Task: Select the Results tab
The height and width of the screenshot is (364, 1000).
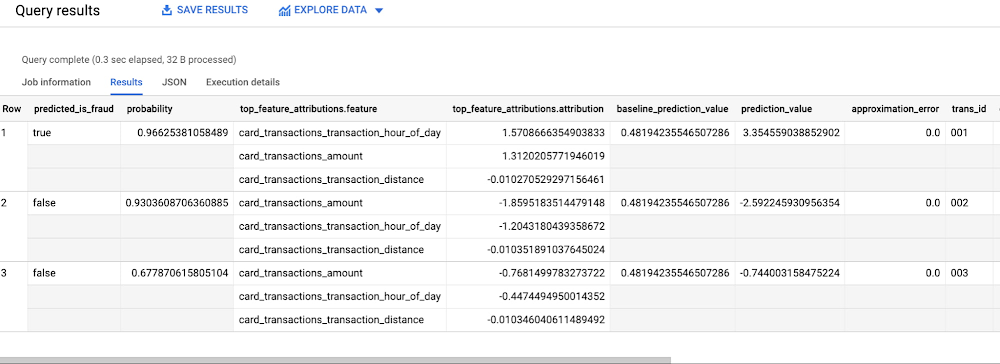Action: point(126,82)
